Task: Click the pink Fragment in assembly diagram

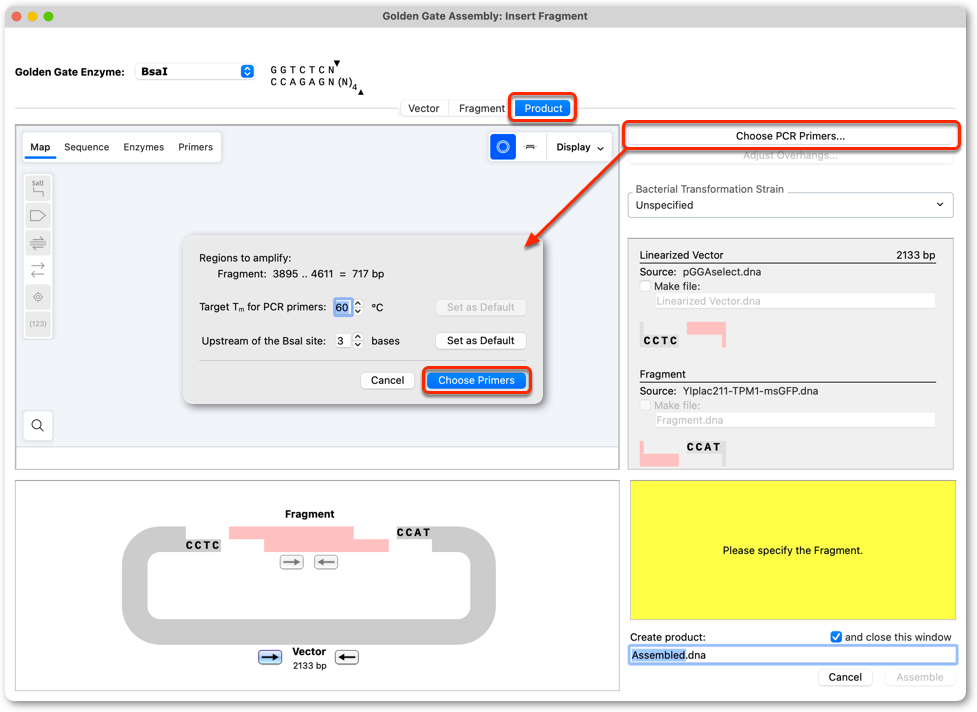Action: (x=309, y=539)
